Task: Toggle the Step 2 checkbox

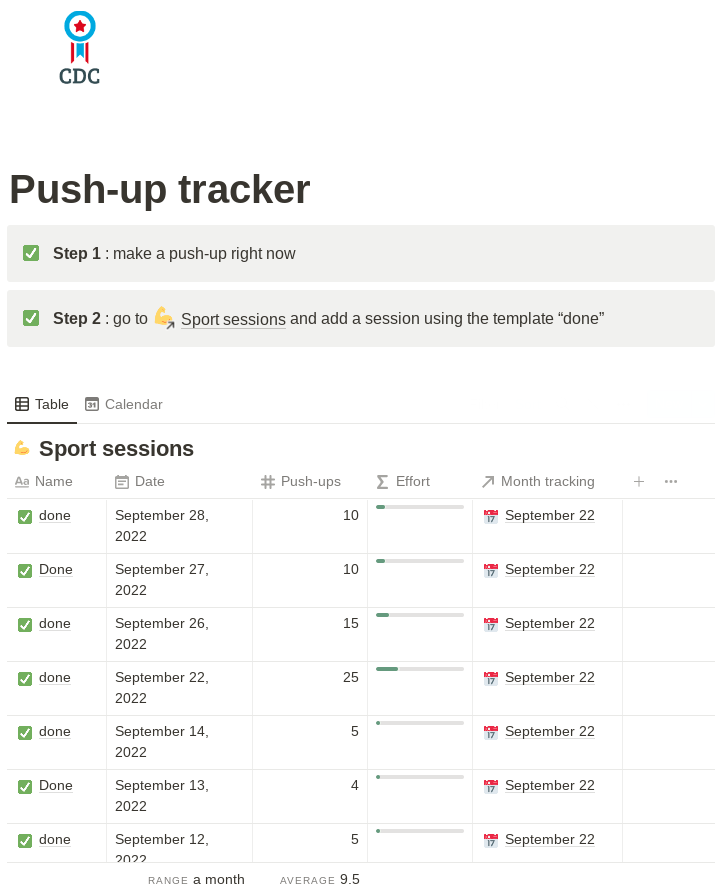Action: (x=31, y=318)
